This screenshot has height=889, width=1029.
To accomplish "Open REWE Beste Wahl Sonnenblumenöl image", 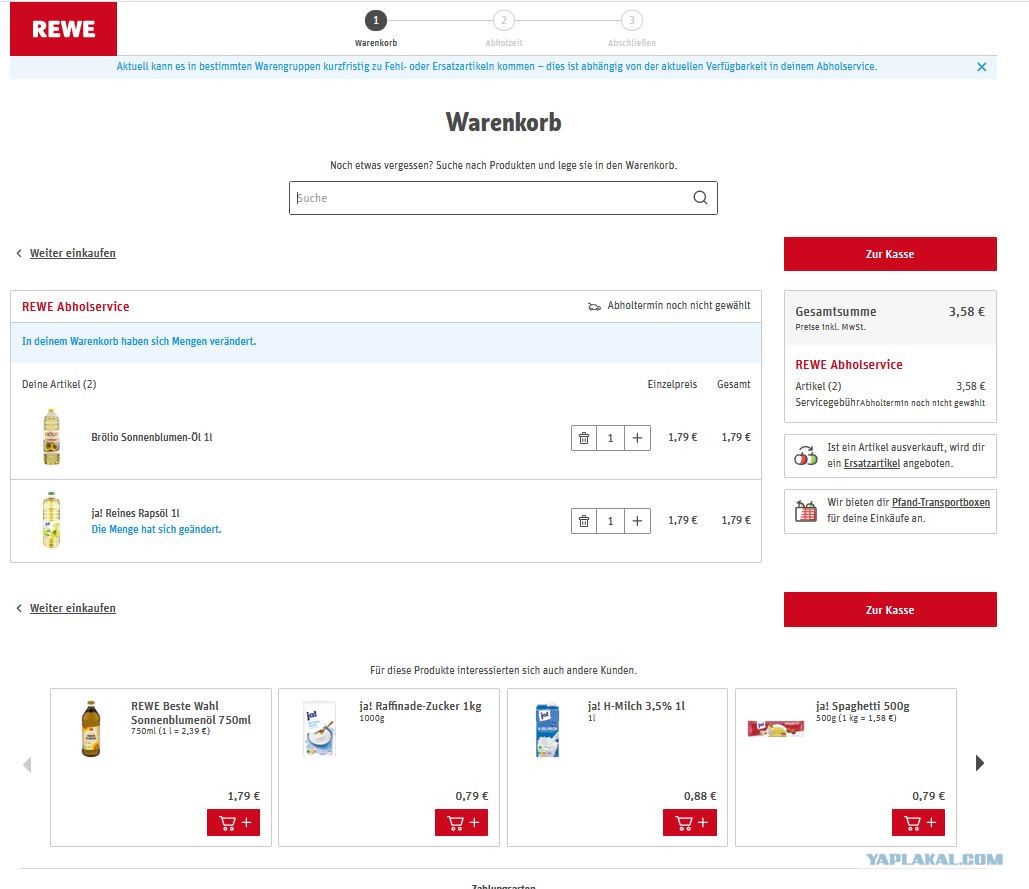I will [x=91, y=728].
